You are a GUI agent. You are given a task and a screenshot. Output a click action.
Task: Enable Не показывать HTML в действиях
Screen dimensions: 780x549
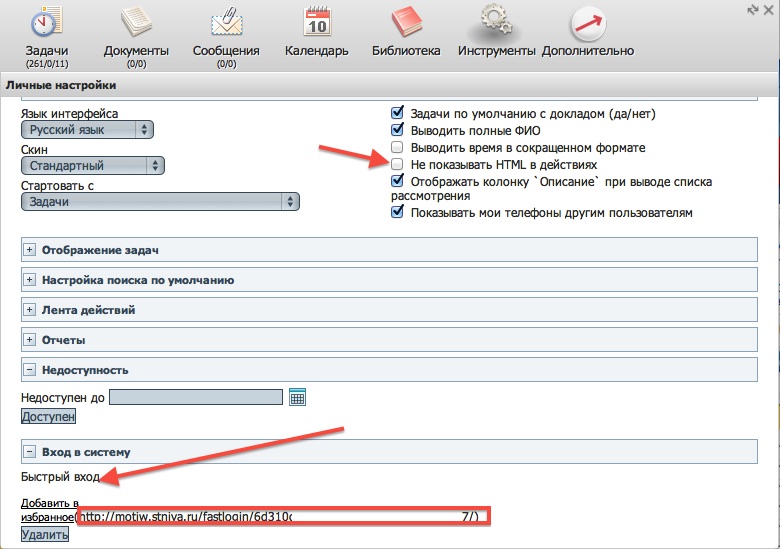(x=398, y=164)
